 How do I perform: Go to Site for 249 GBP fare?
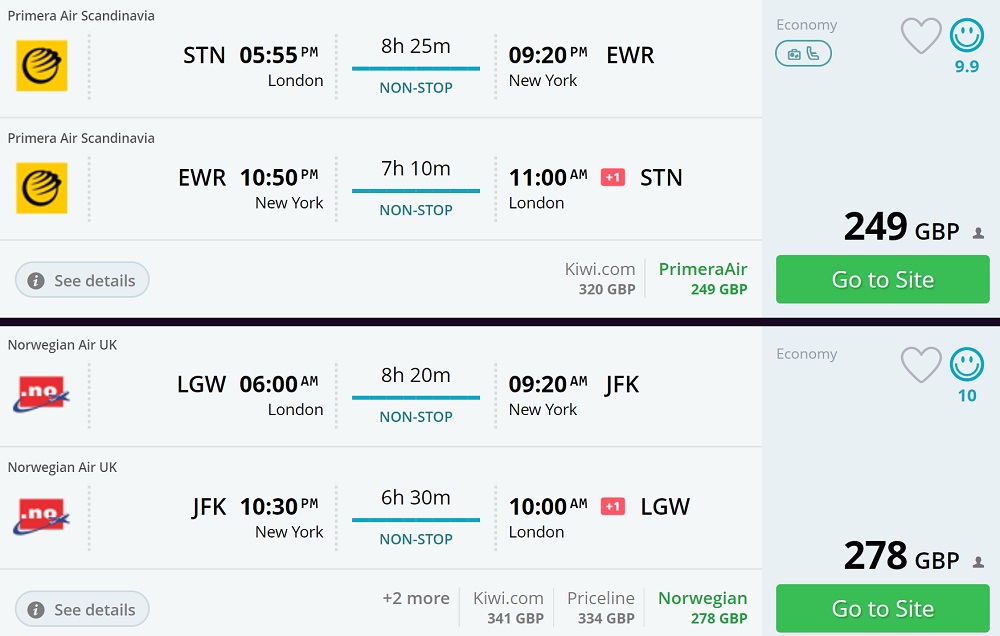[x=882, y=280]
